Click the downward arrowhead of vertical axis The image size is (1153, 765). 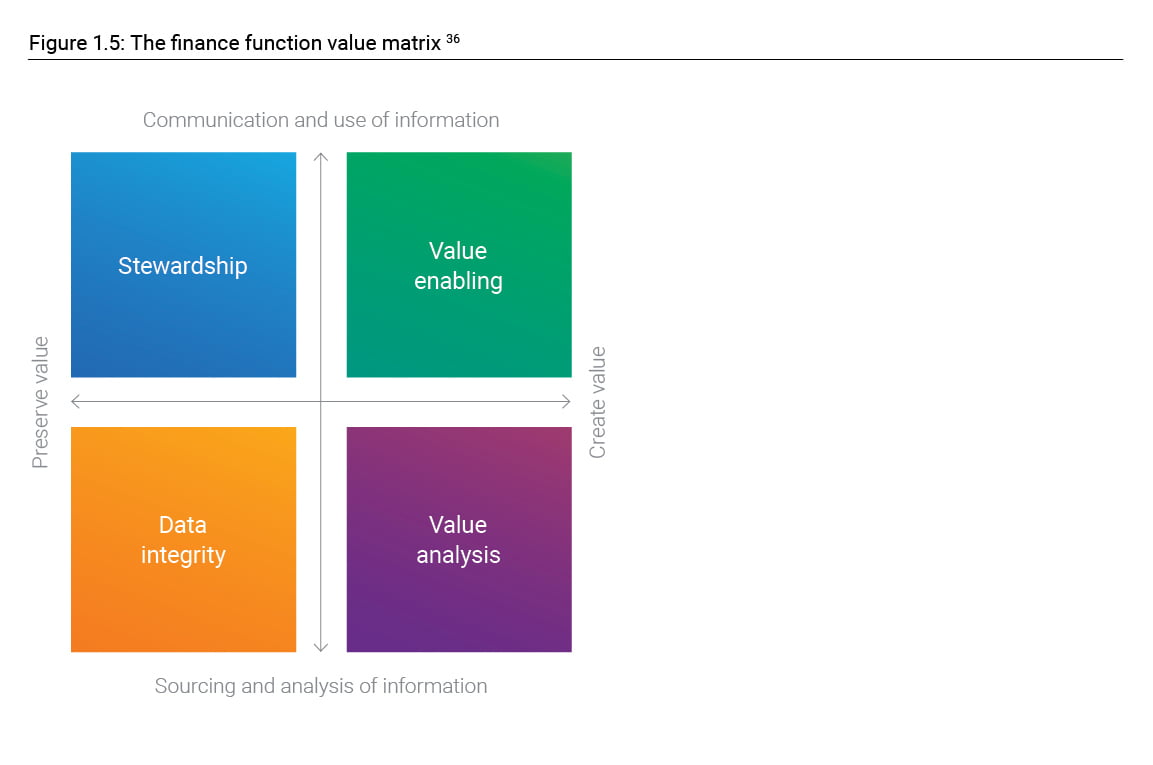pos(321,647)
